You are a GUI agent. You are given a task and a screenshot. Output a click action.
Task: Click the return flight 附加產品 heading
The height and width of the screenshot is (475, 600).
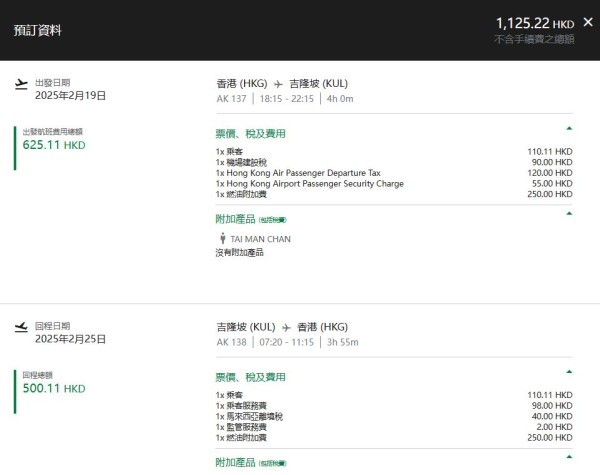[236, 462]
